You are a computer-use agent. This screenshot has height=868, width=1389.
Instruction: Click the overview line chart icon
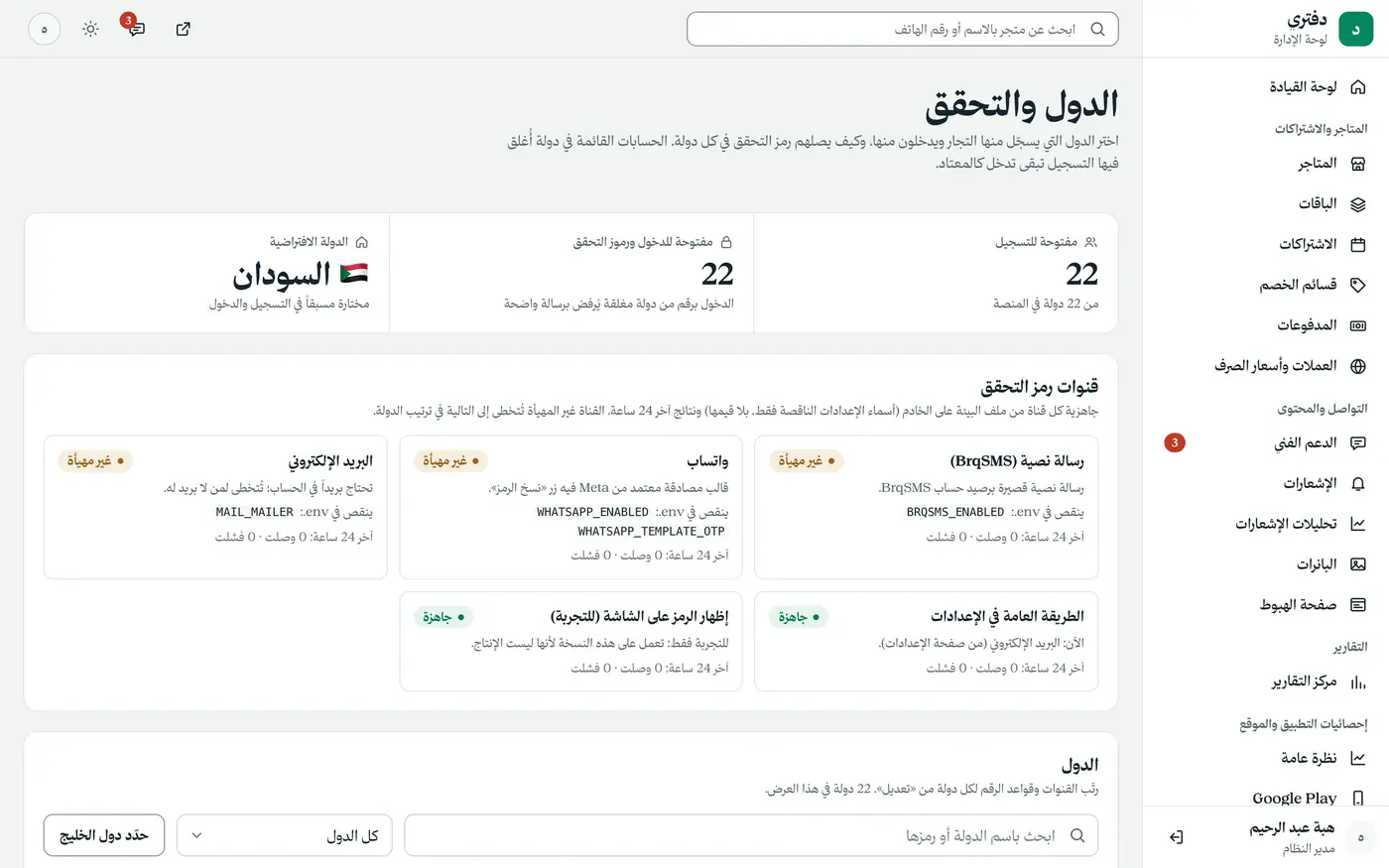(x=1358, y=759)
